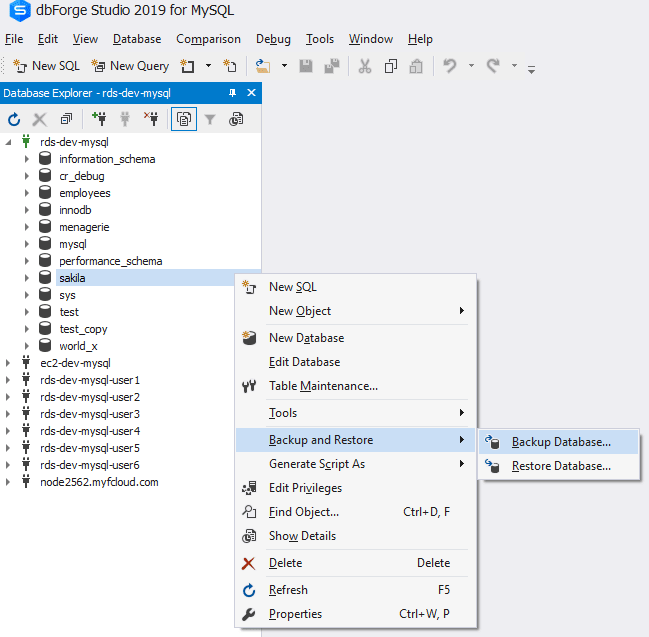
Task: Toggle the highlighted documents icon in Explorer toolbar
Action: pyautogui.click(x=184, y=119)
